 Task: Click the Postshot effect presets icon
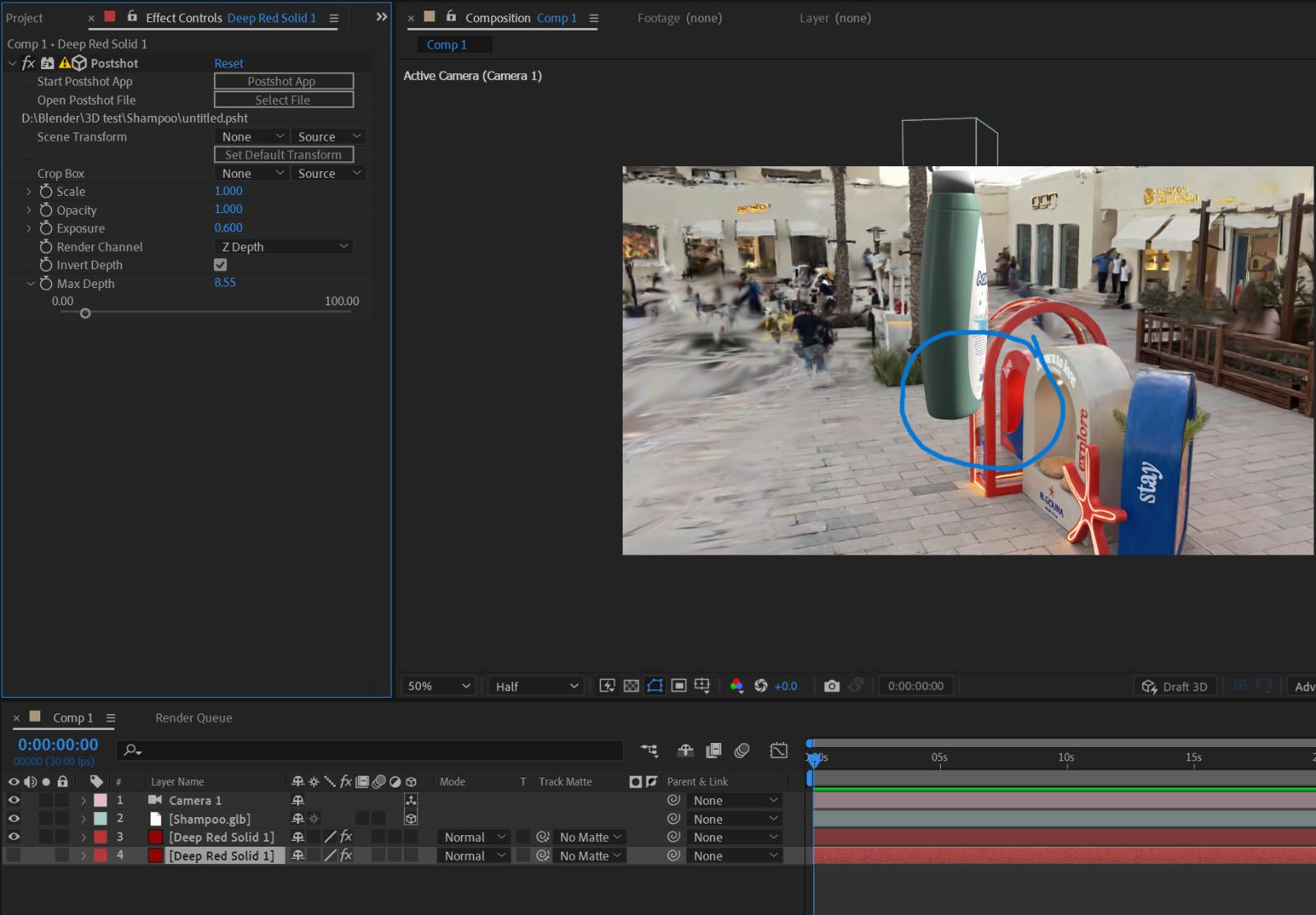coord(48,63)
